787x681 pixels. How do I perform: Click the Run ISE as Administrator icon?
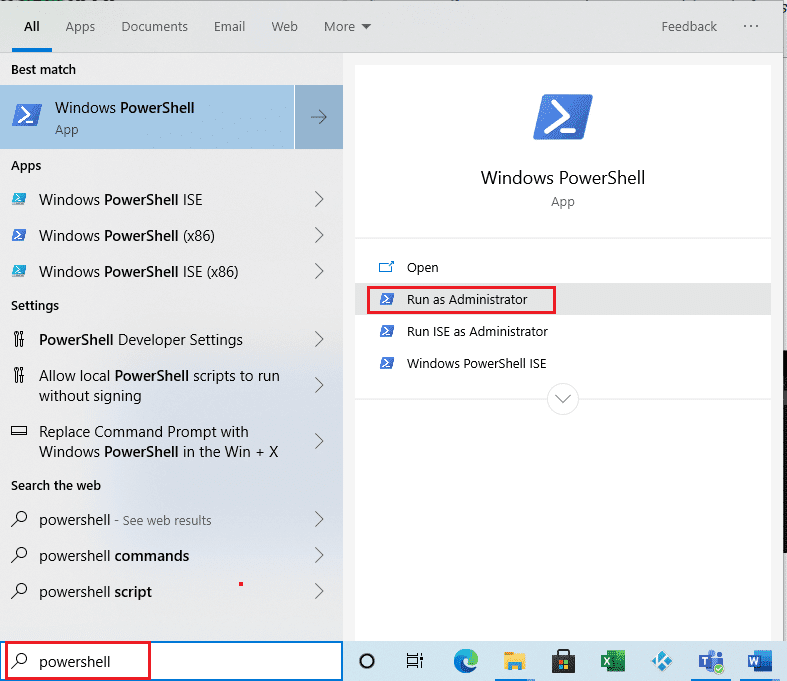click(x=386, y=331)
